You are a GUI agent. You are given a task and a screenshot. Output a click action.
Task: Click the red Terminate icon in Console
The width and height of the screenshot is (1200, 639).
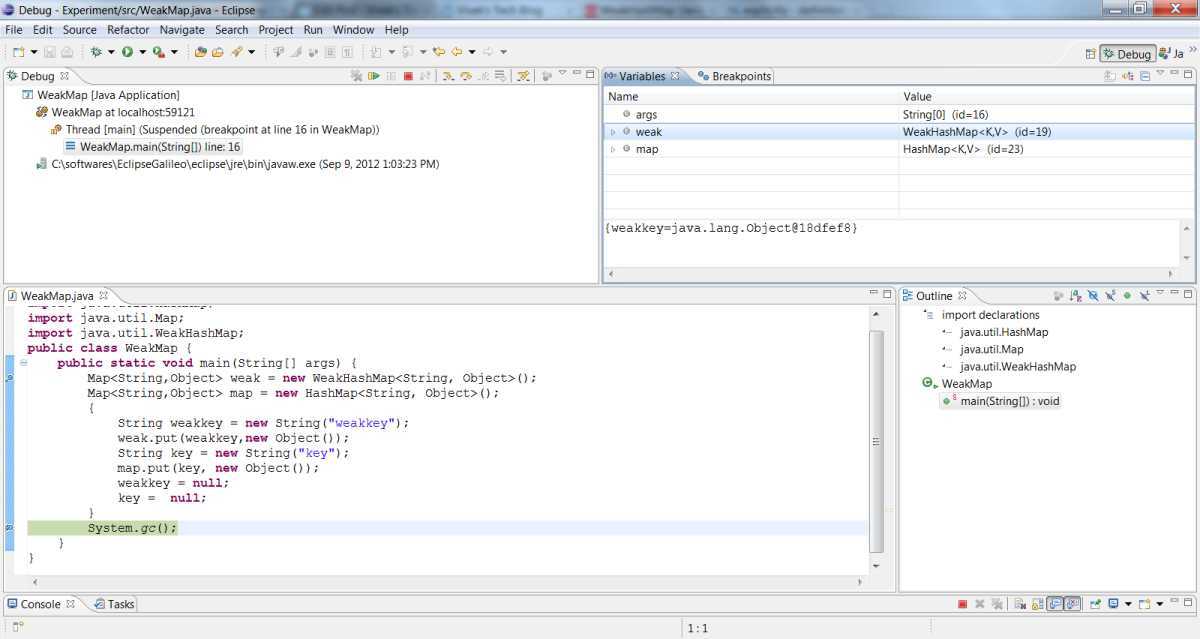click(962, 604)
